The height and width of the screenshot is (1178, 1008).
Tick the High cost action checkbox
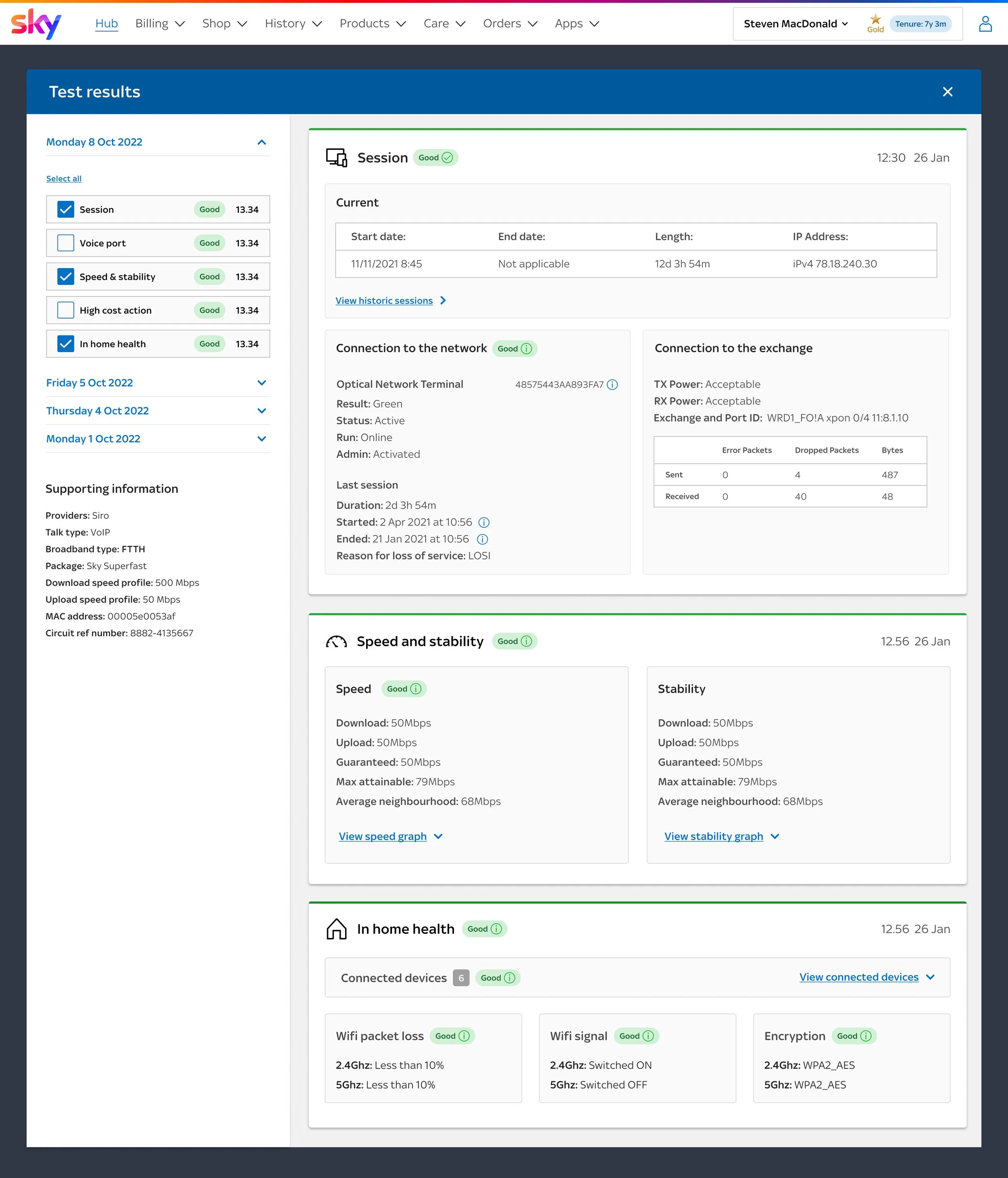tap(66, 310)
